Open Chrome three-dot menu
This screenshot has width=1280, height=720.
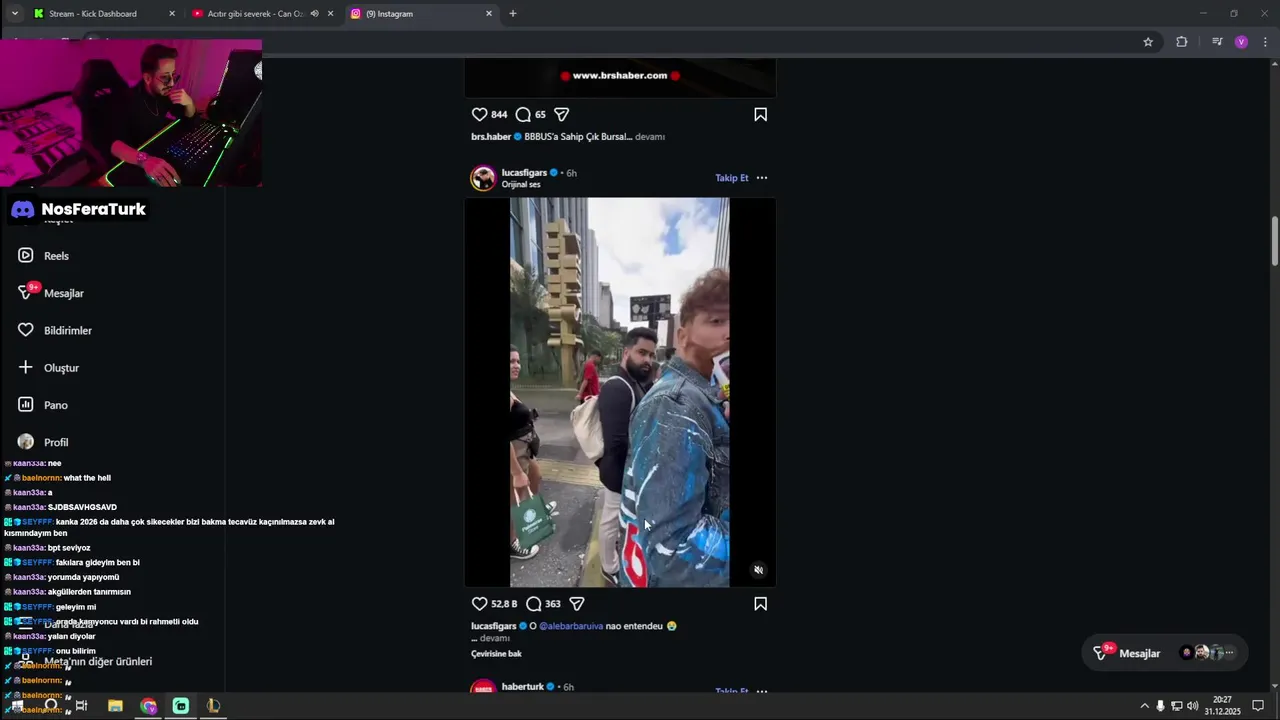click(1265, 42)
